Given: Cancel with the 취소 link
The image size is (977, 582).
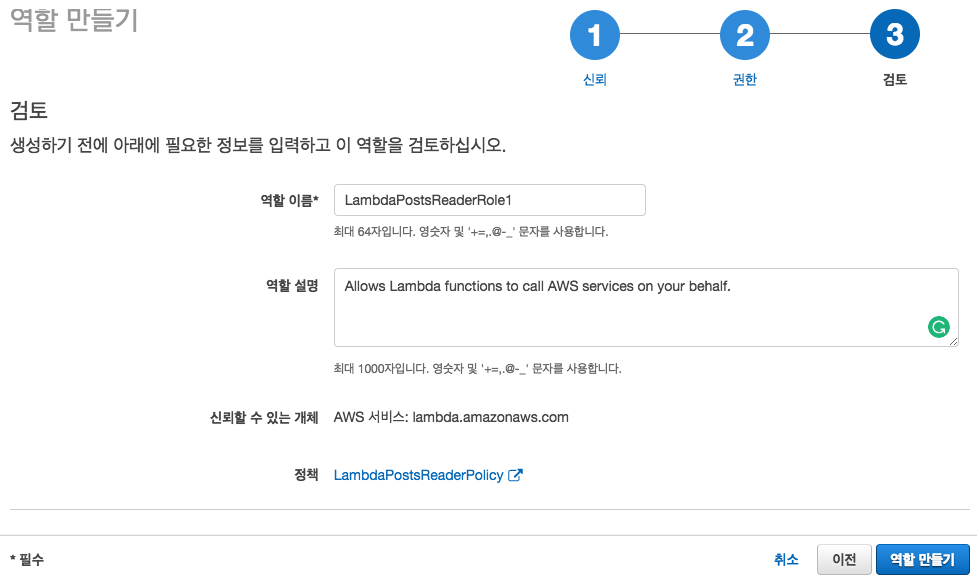Looking at the screenshot, I should [786, 560].
